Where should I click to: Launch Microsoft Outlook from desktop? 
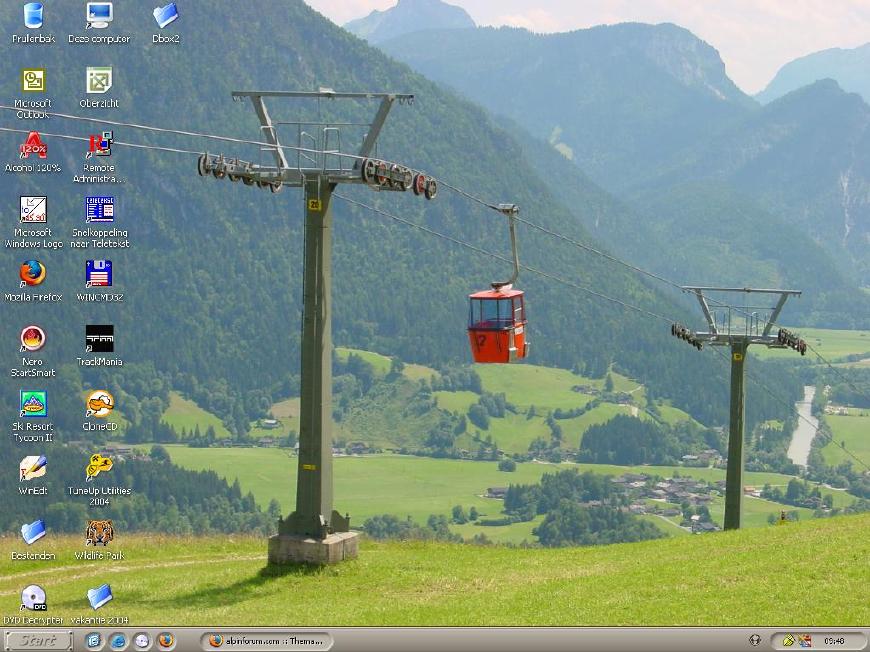(x=33, y=81)
